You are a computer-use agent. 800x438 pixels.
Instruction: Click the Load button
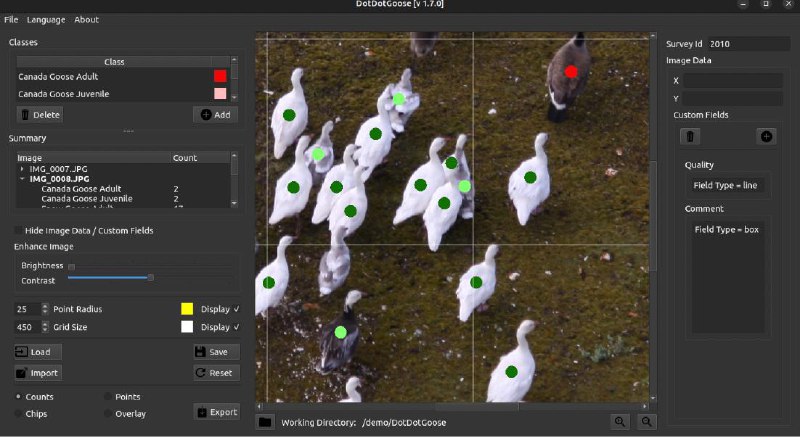38,352
